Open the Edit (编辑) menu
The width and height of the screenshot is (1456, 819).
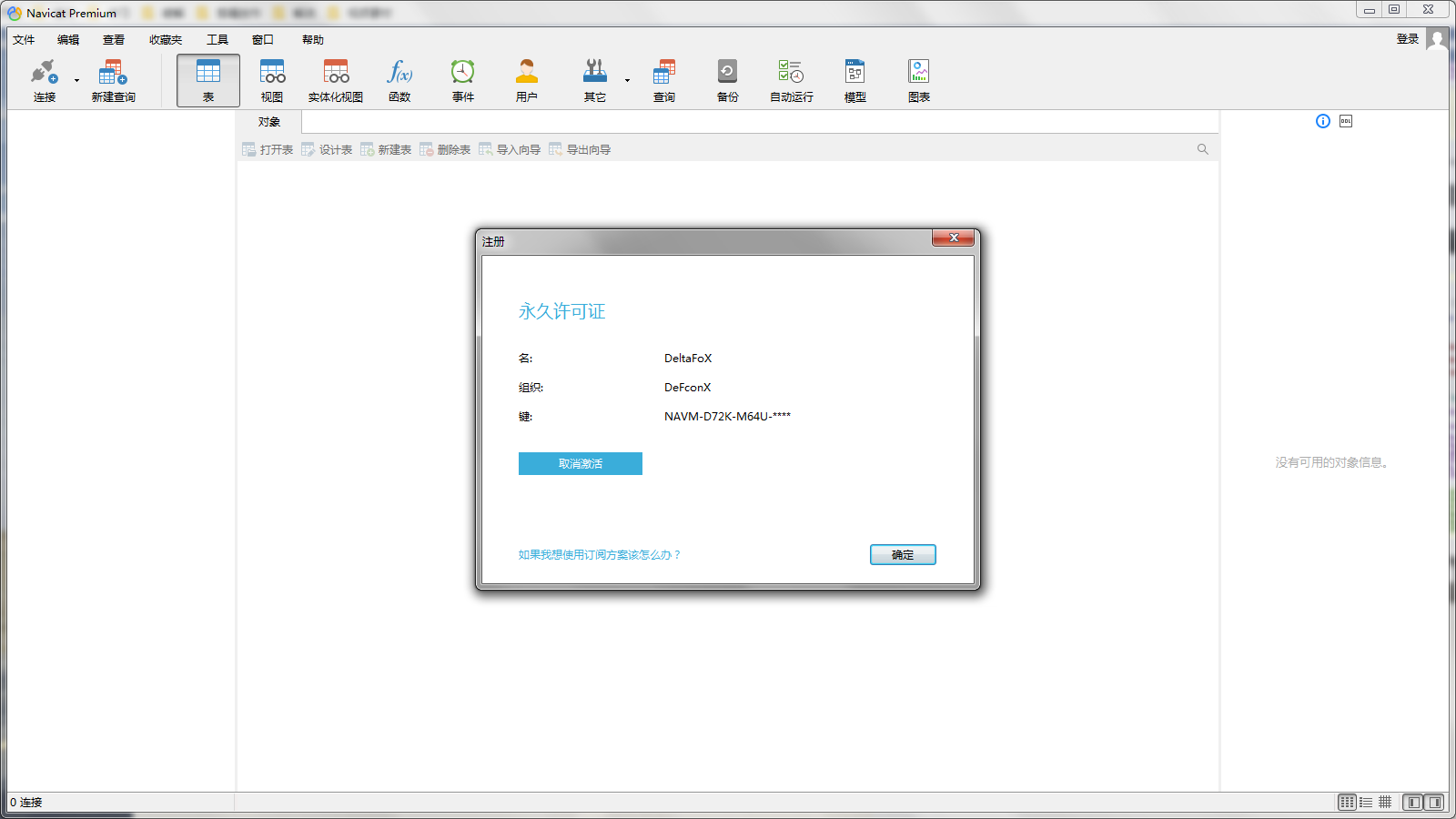(x=68, y=40)
